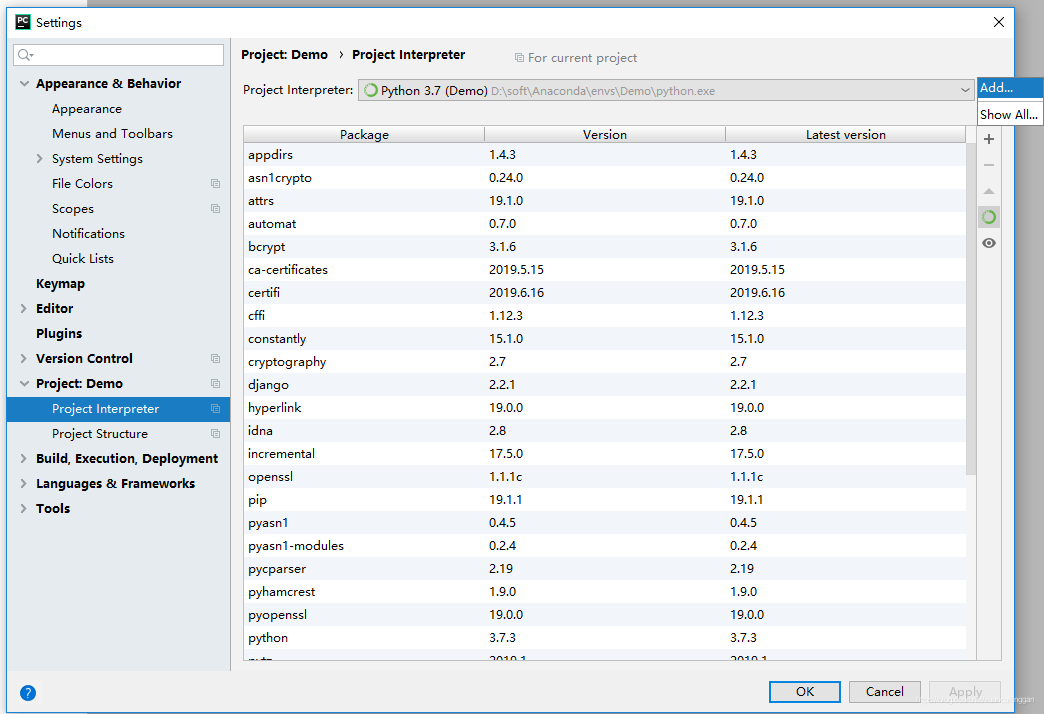Open the Project Interpreter dropdown
1044x714 pixels.
point(666,91)
